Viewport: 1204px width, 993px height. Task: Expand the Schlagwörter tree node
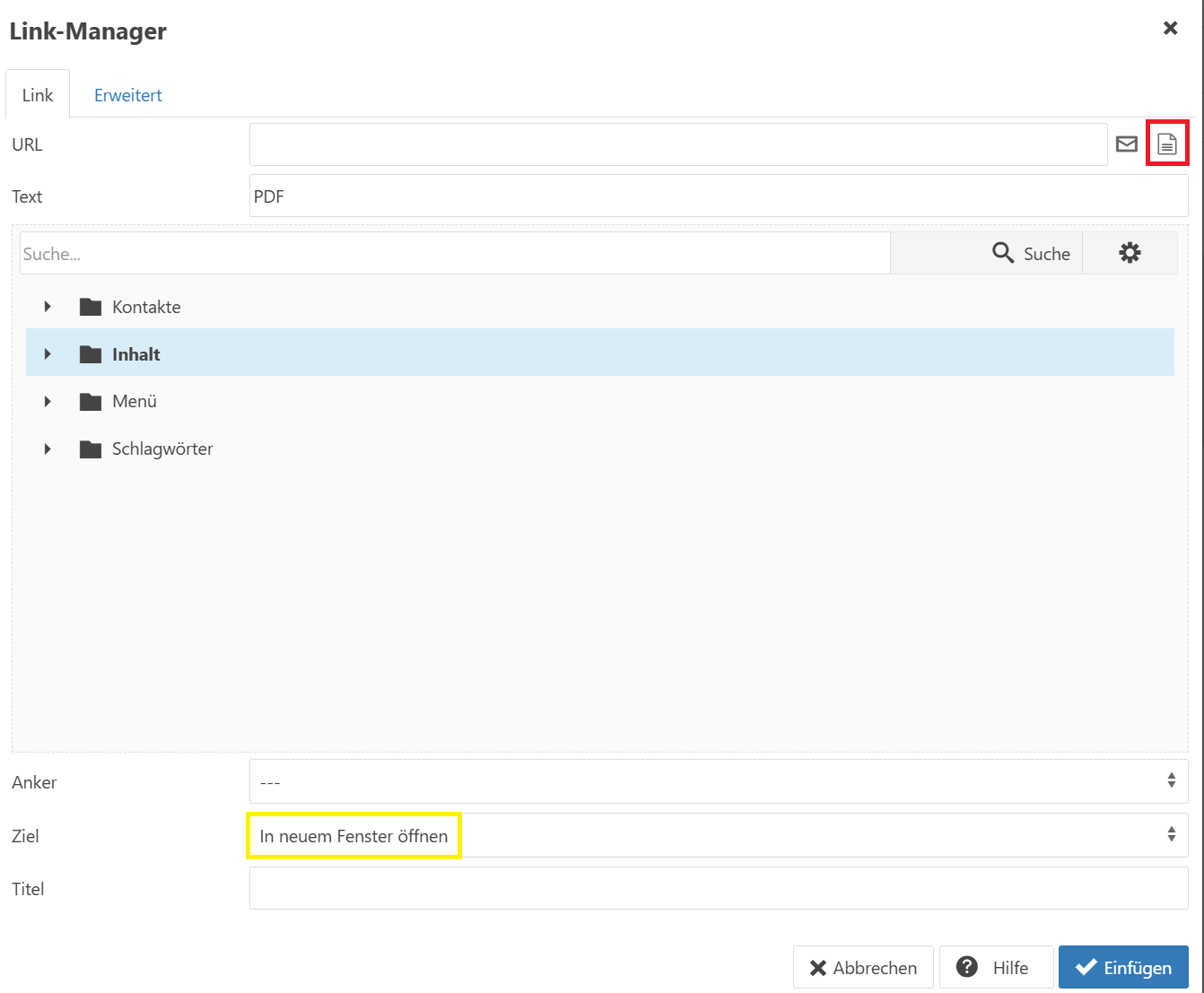[x=48, y=449]
